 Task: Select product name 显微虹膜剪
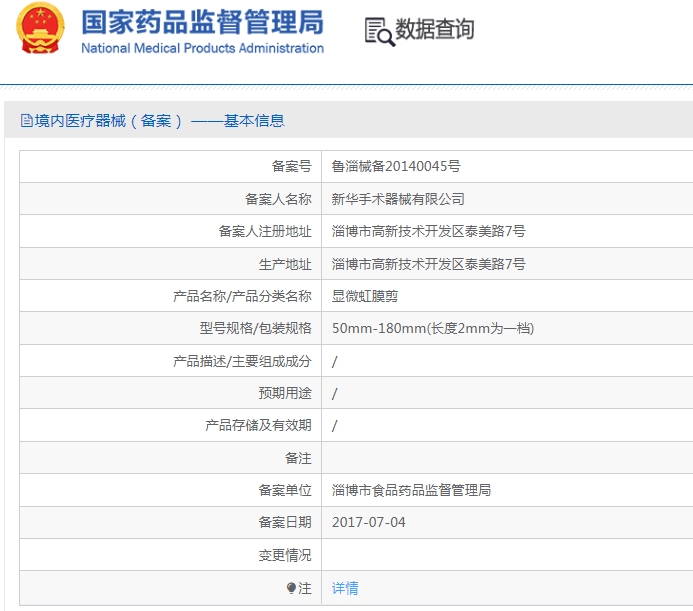click(365, 296)
